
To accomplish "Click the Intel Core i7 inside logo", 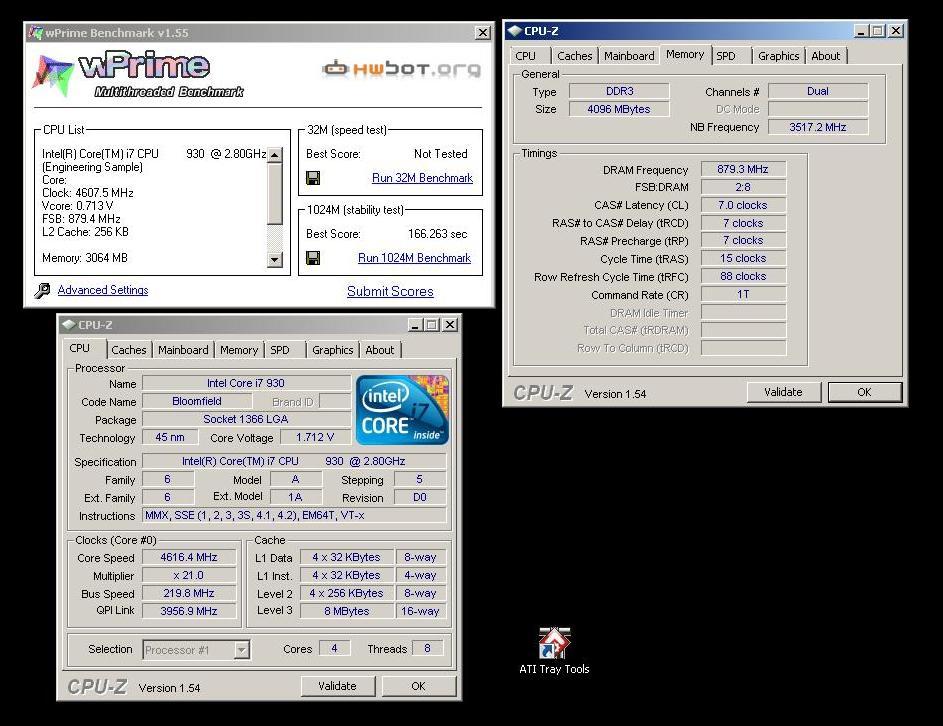I will [402, 410].
